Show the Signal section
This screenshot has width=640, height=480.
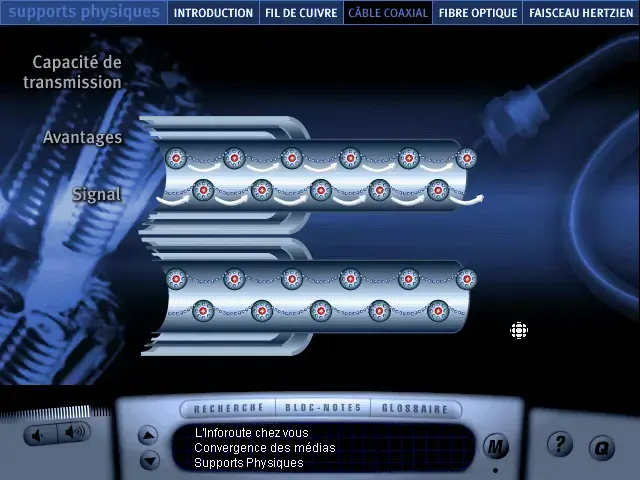point(97,194)
